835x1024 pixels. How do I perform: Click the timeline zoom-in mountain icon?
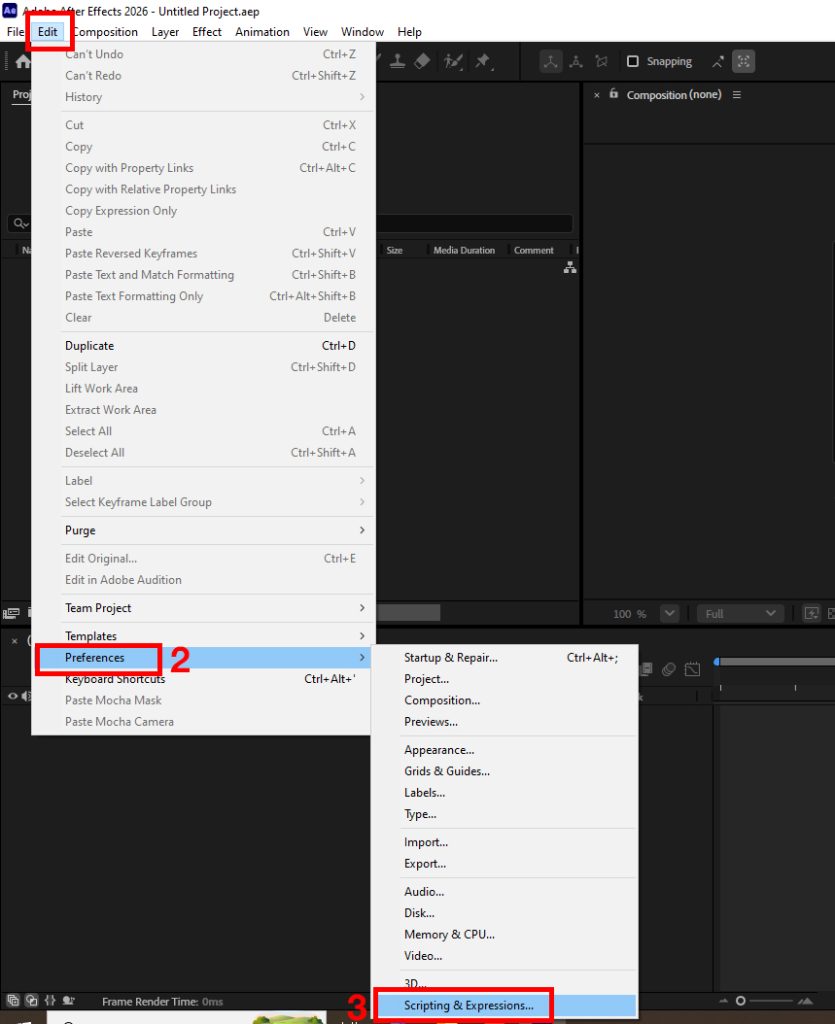tap(805, 1000)
